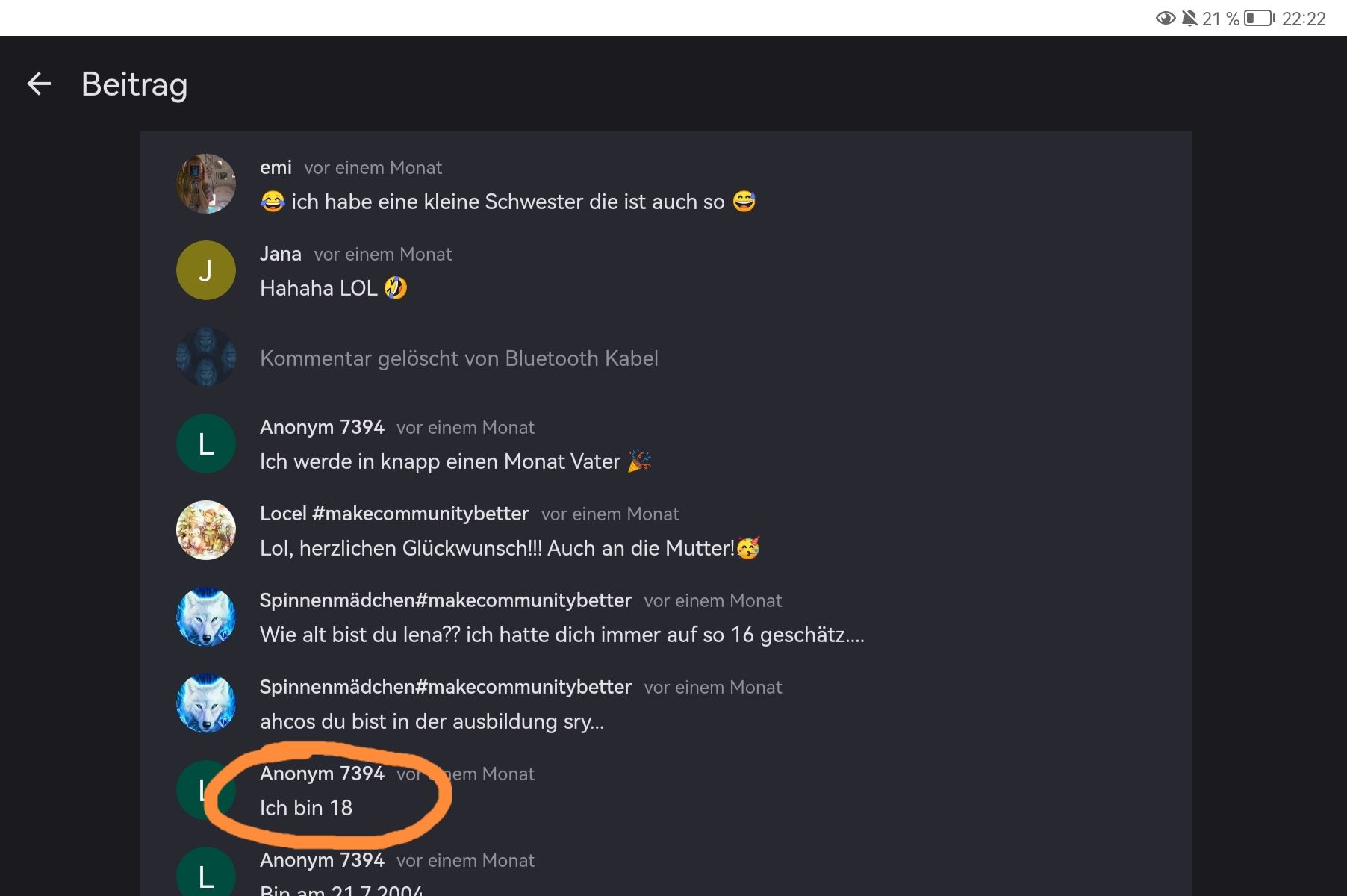Tap wolf avatar beside 'ahcos du bist' comment
This screenshot has width=1347, height=896.
coord(206,703)
